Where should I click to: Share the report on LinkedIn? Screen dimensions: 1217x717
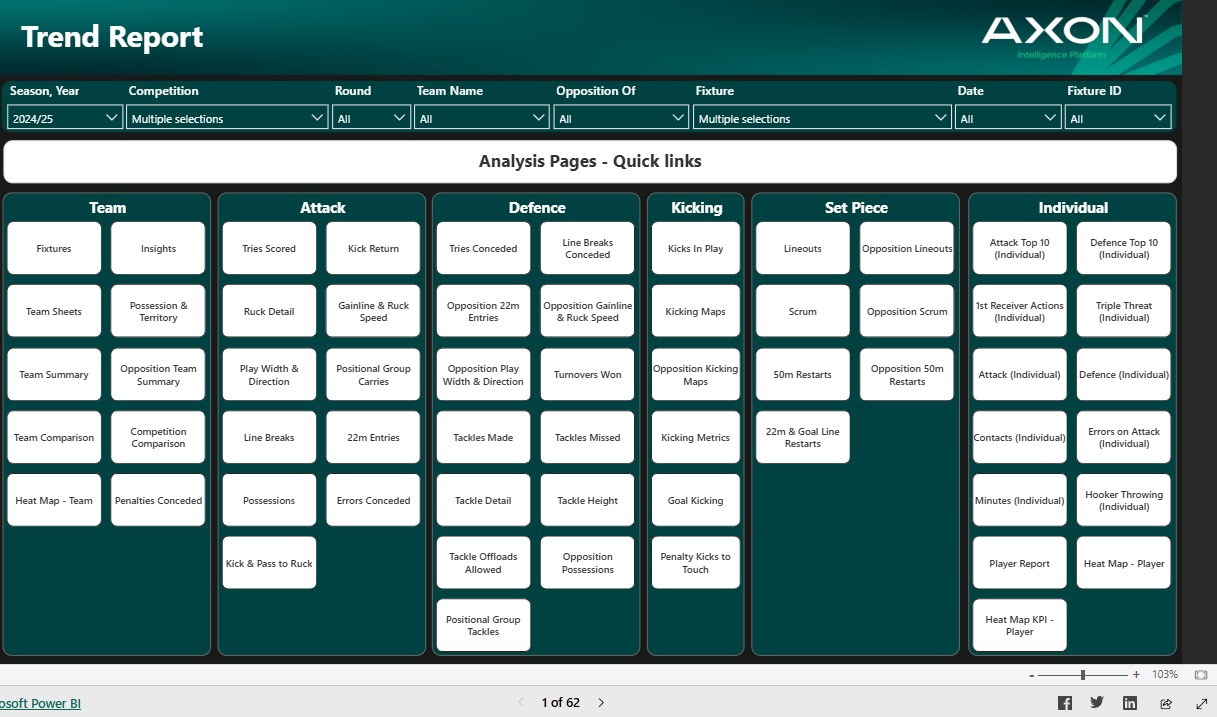coord(1130,702)
